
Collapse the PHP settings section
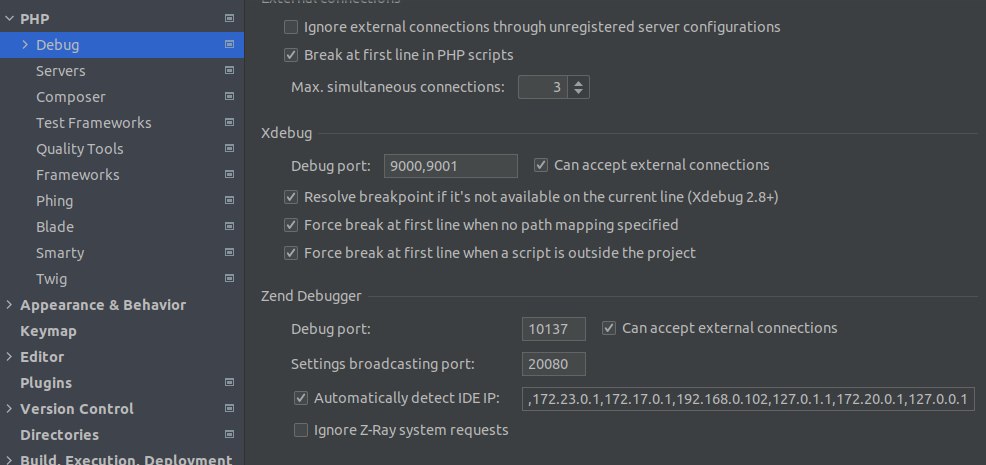pos(9,19)
